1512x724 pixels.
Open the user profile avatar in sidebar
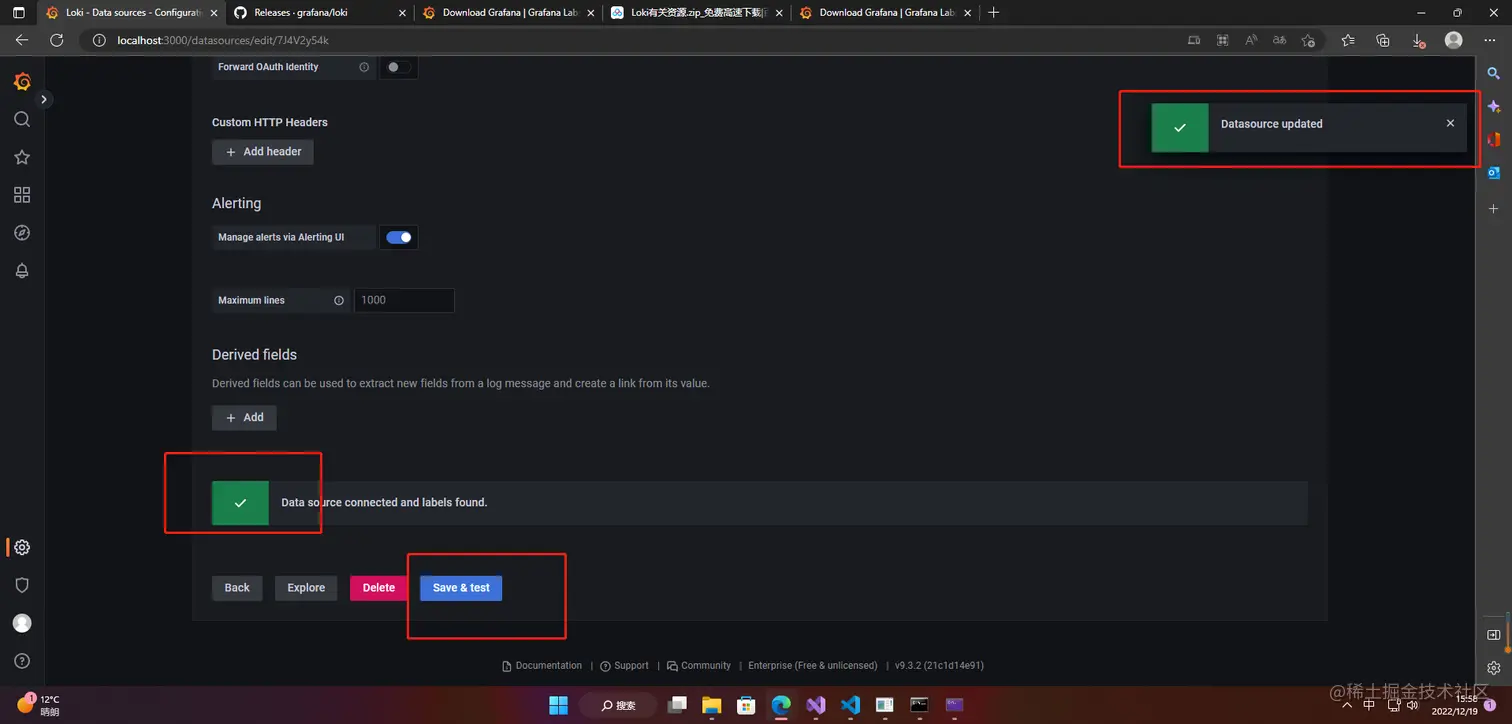22,623
